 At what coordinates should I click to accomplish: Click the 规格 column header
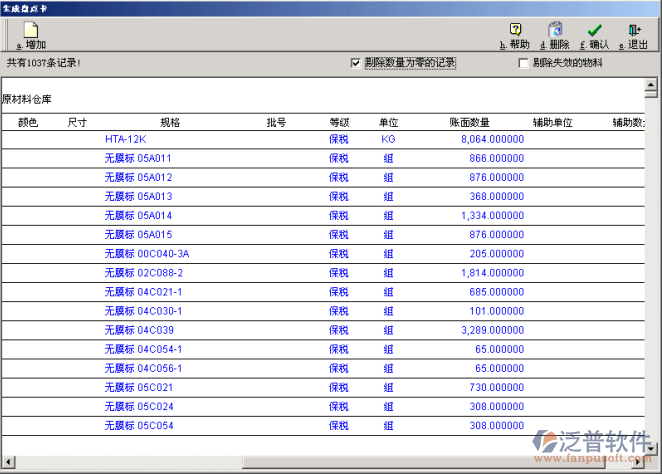(x=170, y=122)
